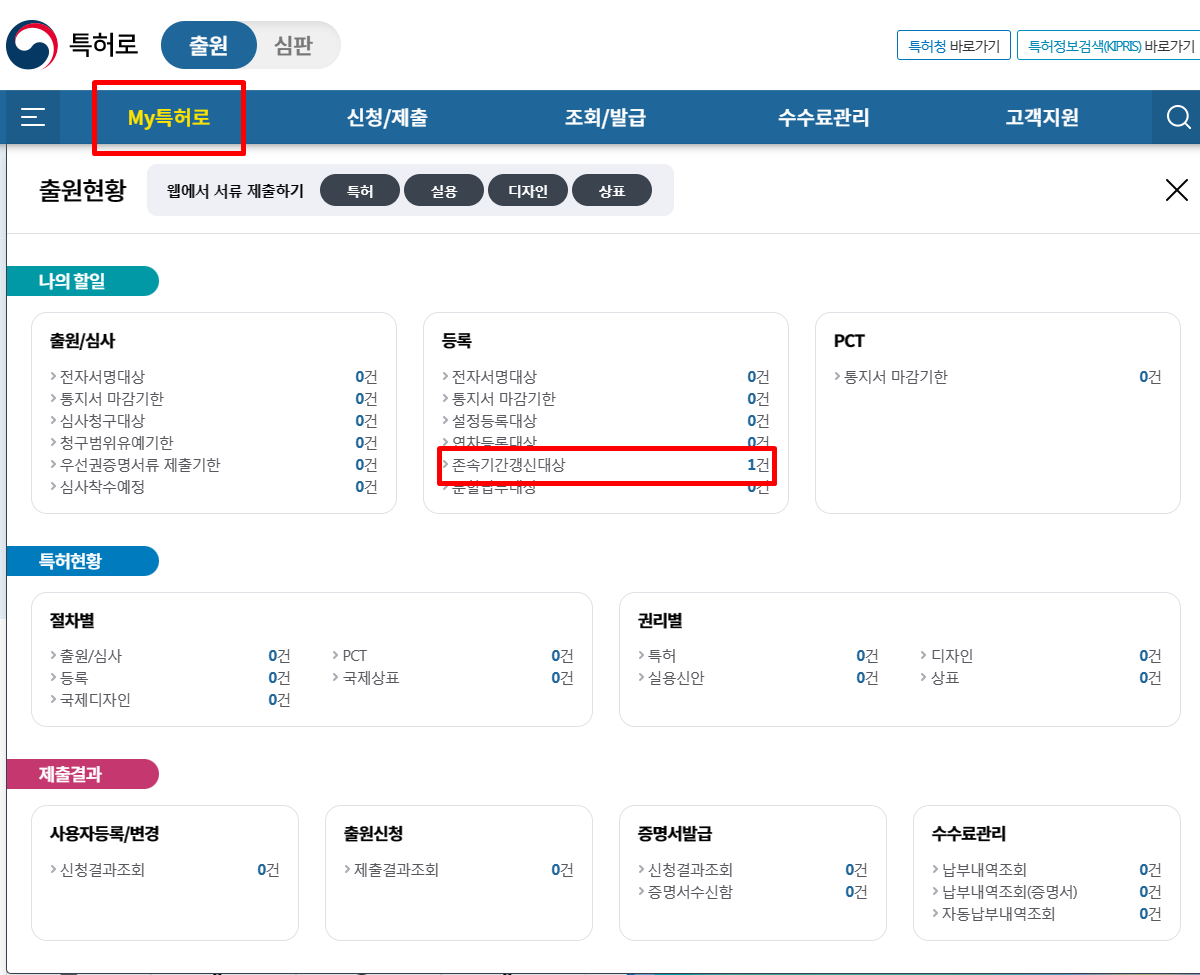Click the 0건 count beside 증명서수신함
This screenshot has width=1200, height=975.
coord(856,892)
